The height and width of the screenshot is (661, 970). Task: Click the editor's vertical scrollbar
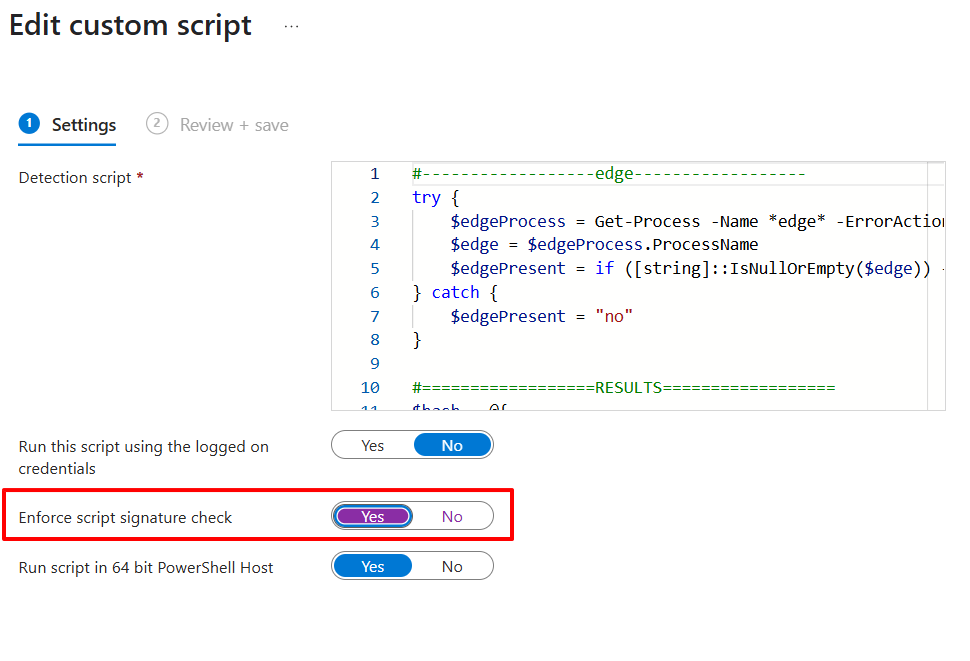pyautogui.click(x=936, y=286)
